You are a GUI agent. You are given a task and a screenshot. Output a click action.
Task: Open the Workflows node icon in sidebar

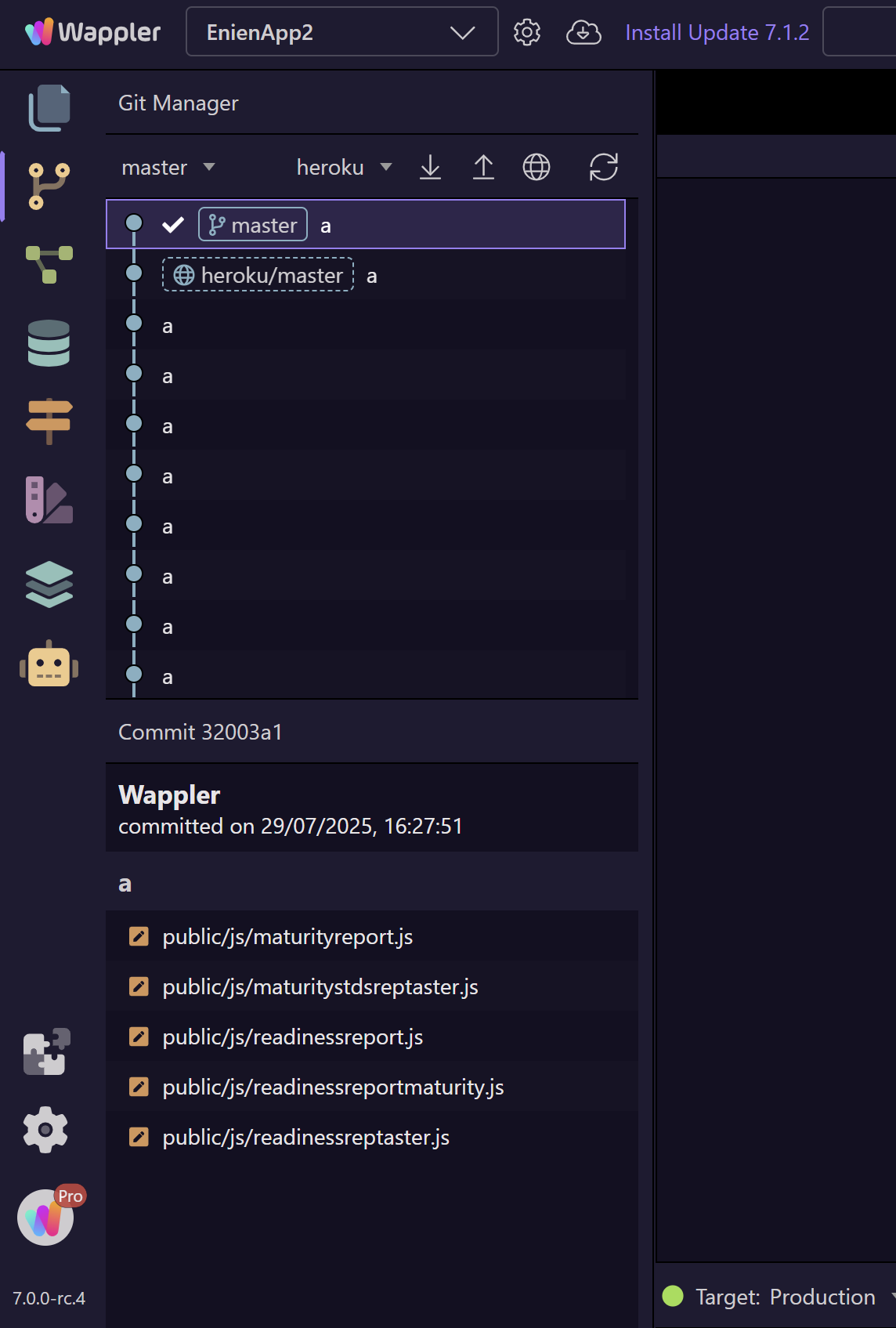(x=49, y=264)
